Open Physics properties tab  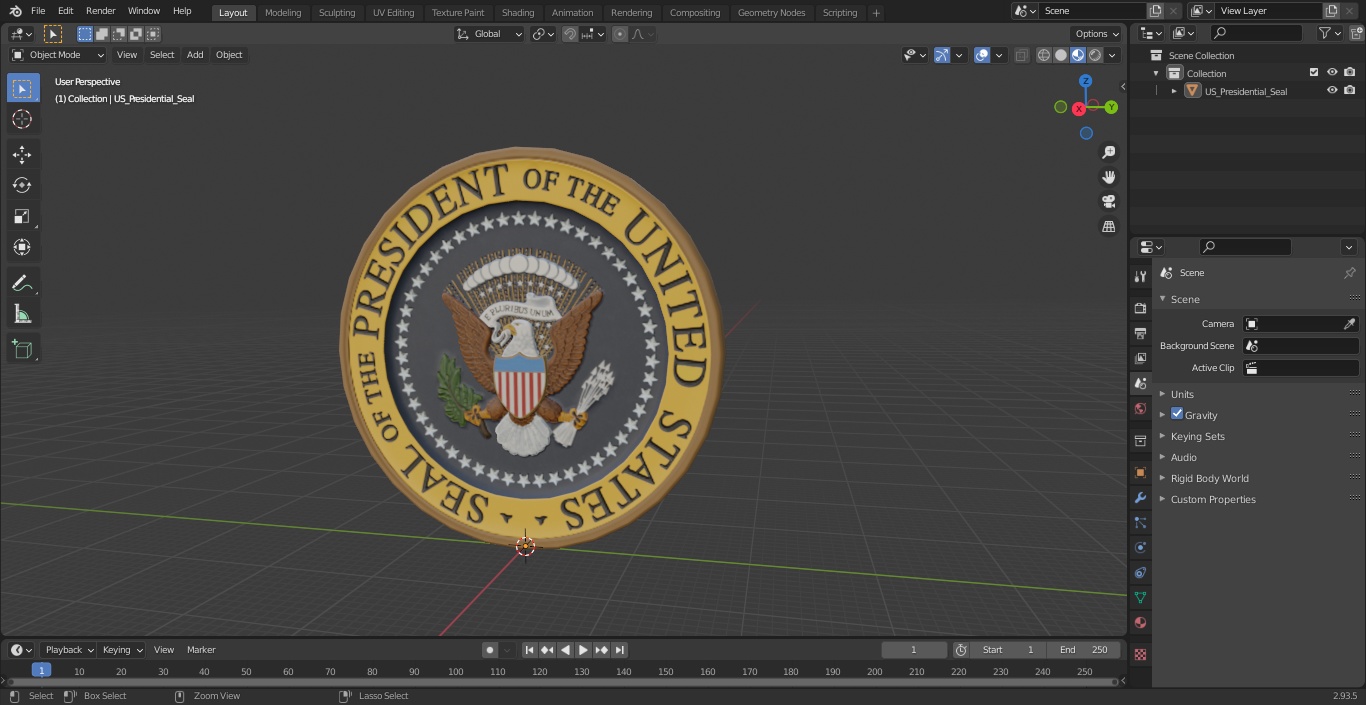coord(1140,547)
